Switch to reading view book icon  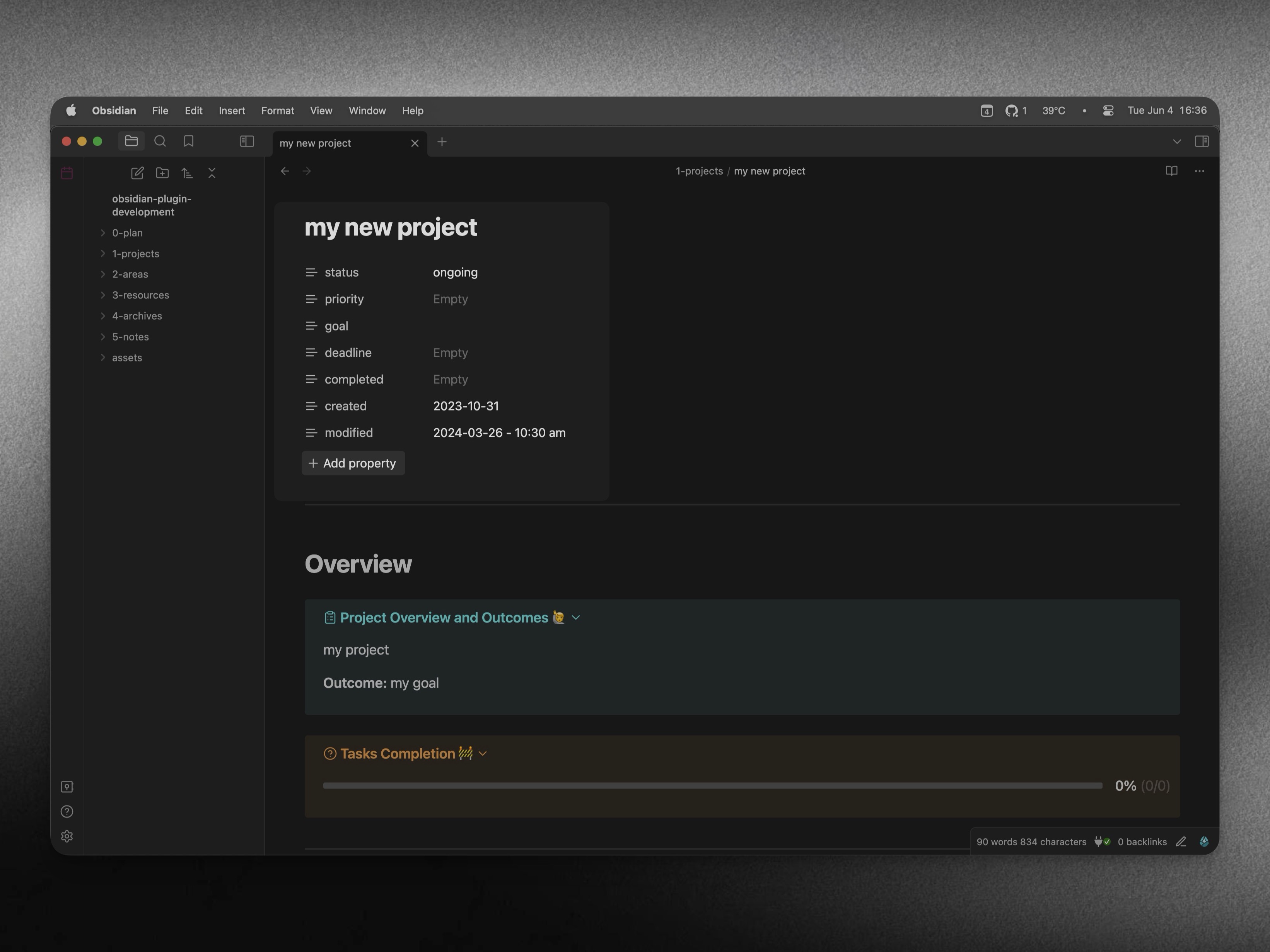1171,171
